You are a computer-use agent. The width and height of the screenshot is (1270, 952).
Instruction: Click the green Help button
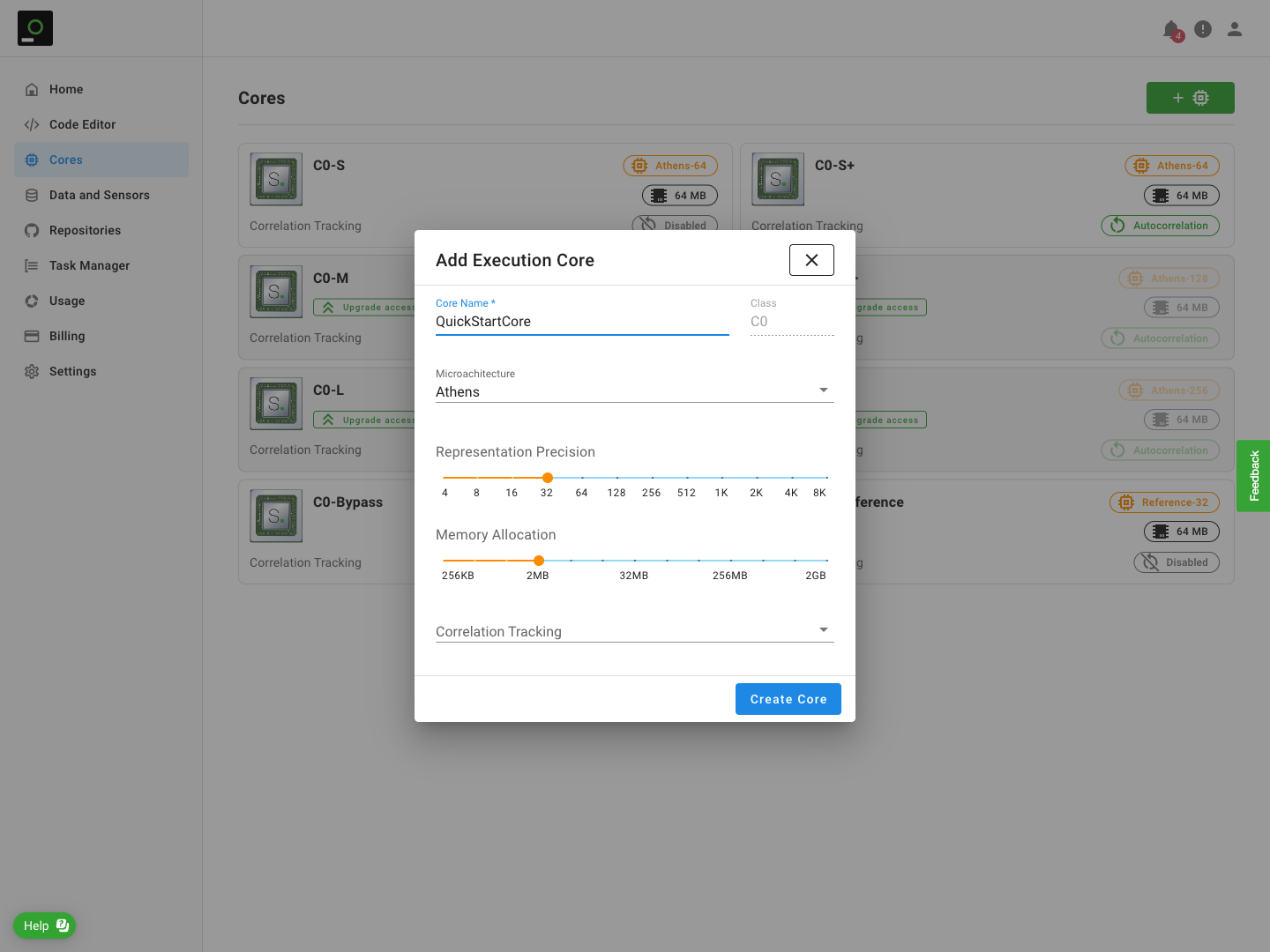(x=45, y=926)
